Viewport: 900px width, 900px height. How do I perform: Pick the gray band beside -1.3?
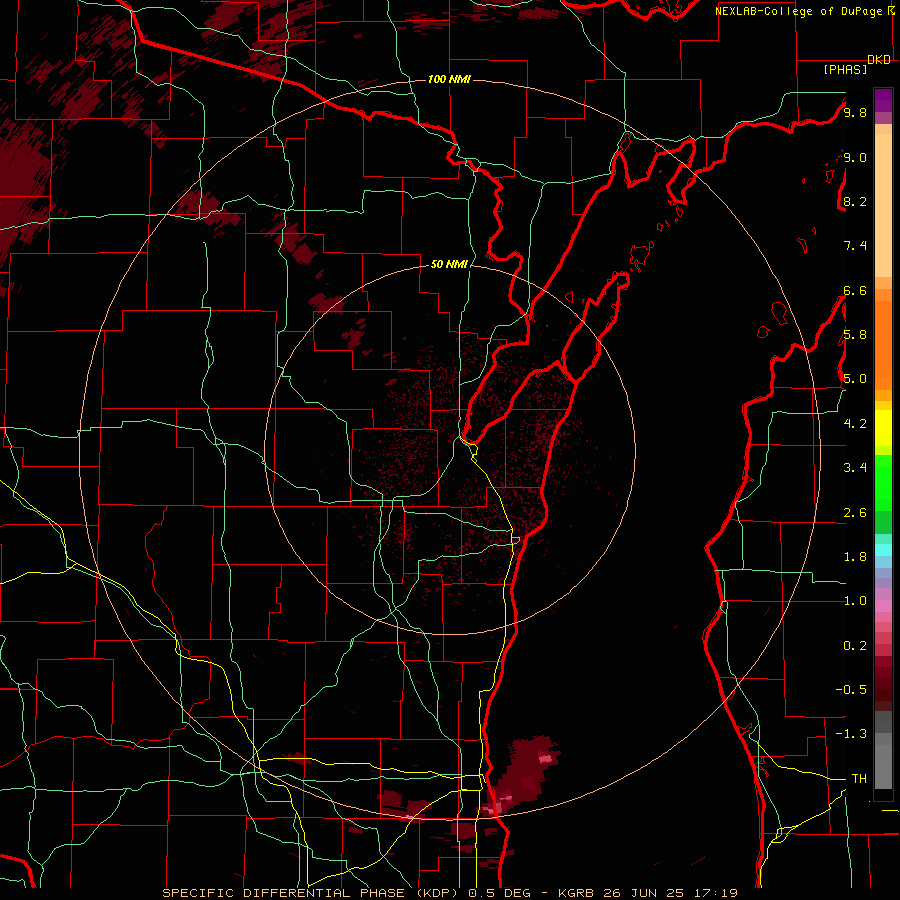[x=883, y=738]
